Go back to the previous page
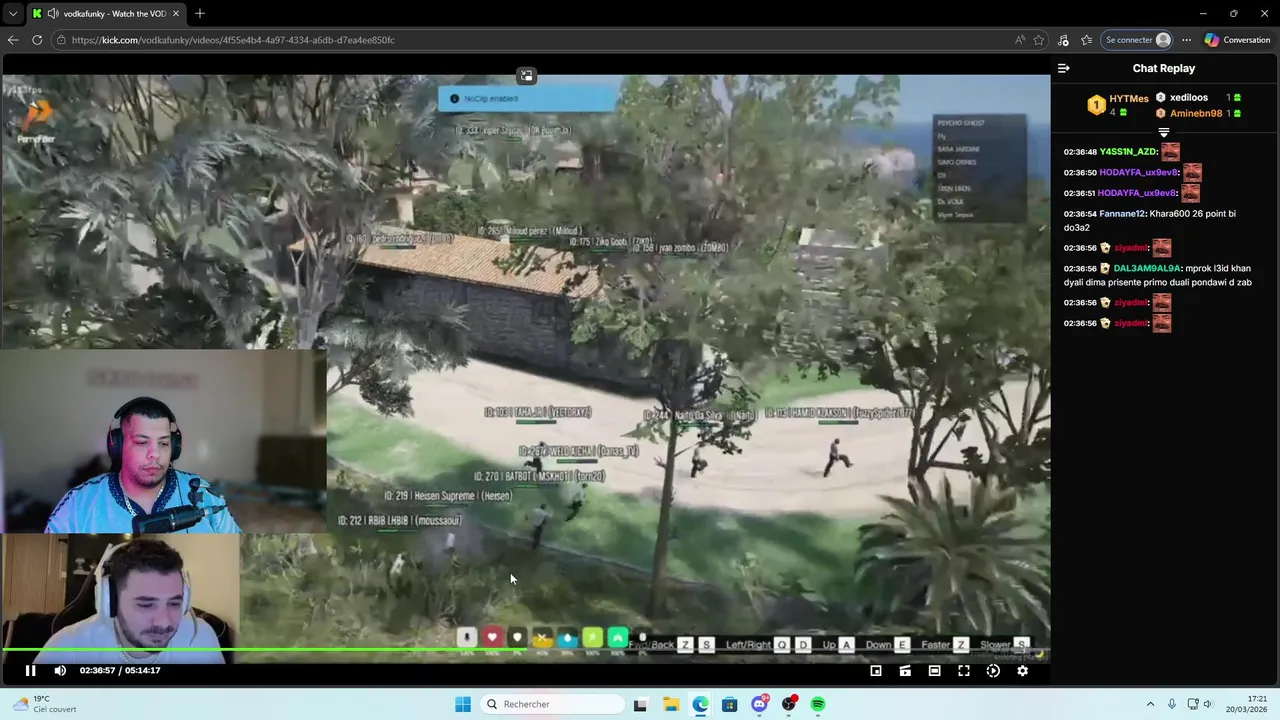This screenshot has height=720, width=1280. tap(12, 40)
